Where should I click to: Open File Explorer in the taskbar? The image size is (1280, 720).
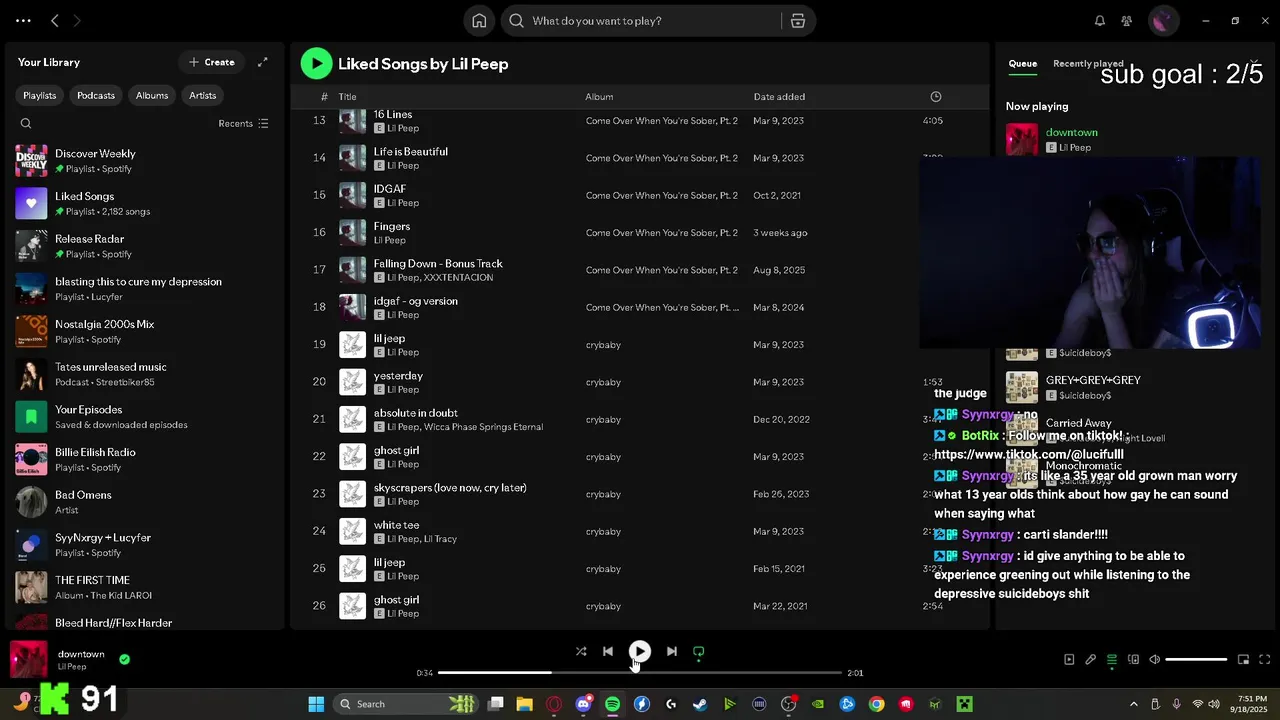coord(524,704)
